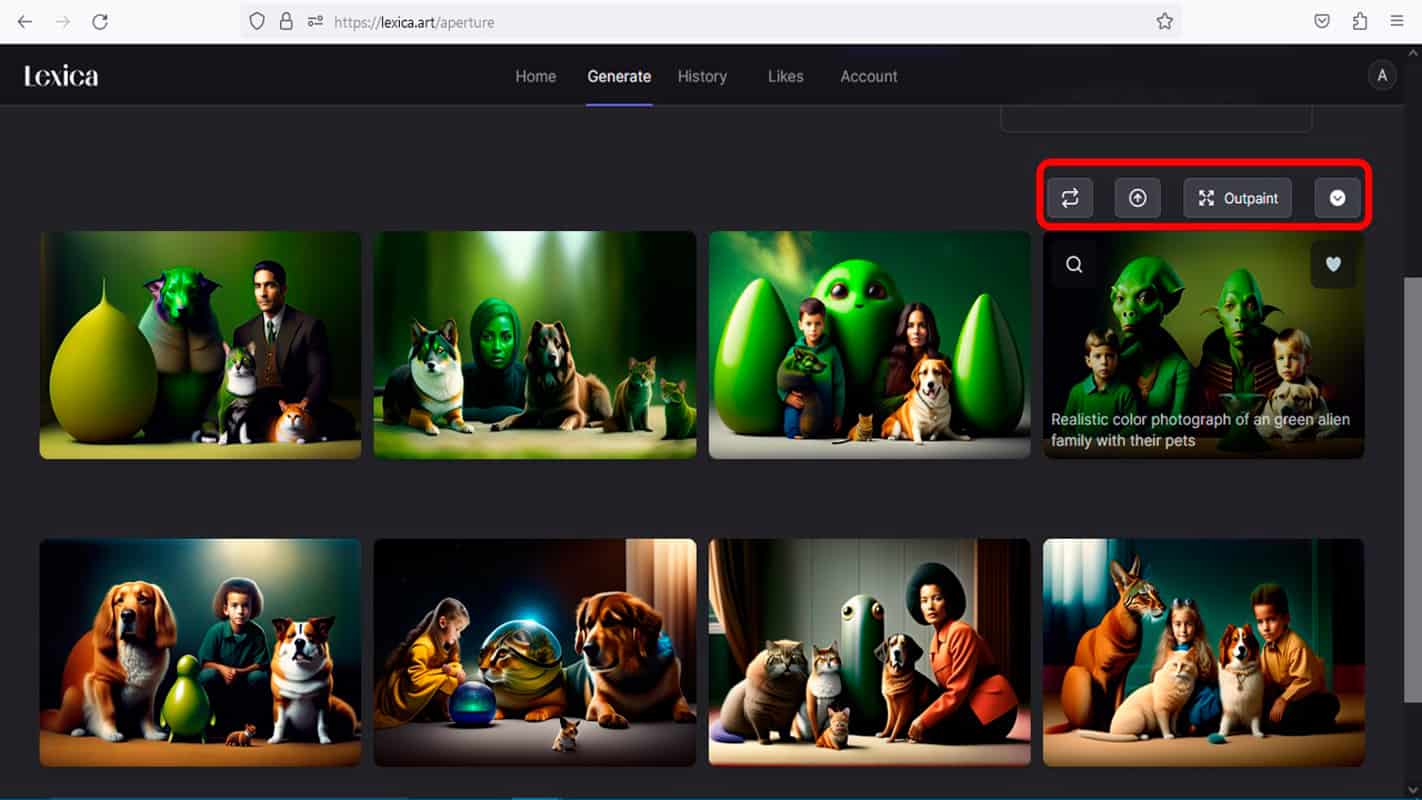Select the Generate tab
1422x800 pixels.
click(x=619, y=76)
